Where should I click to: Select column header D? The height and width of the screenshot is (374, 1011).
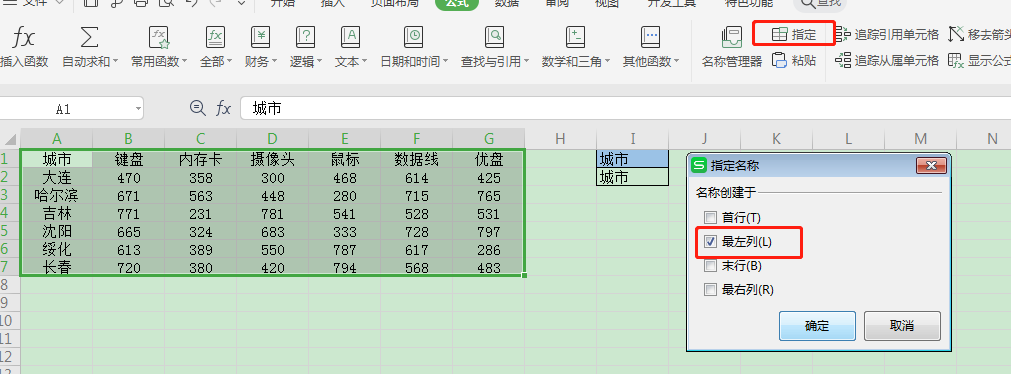pos(273,139)
